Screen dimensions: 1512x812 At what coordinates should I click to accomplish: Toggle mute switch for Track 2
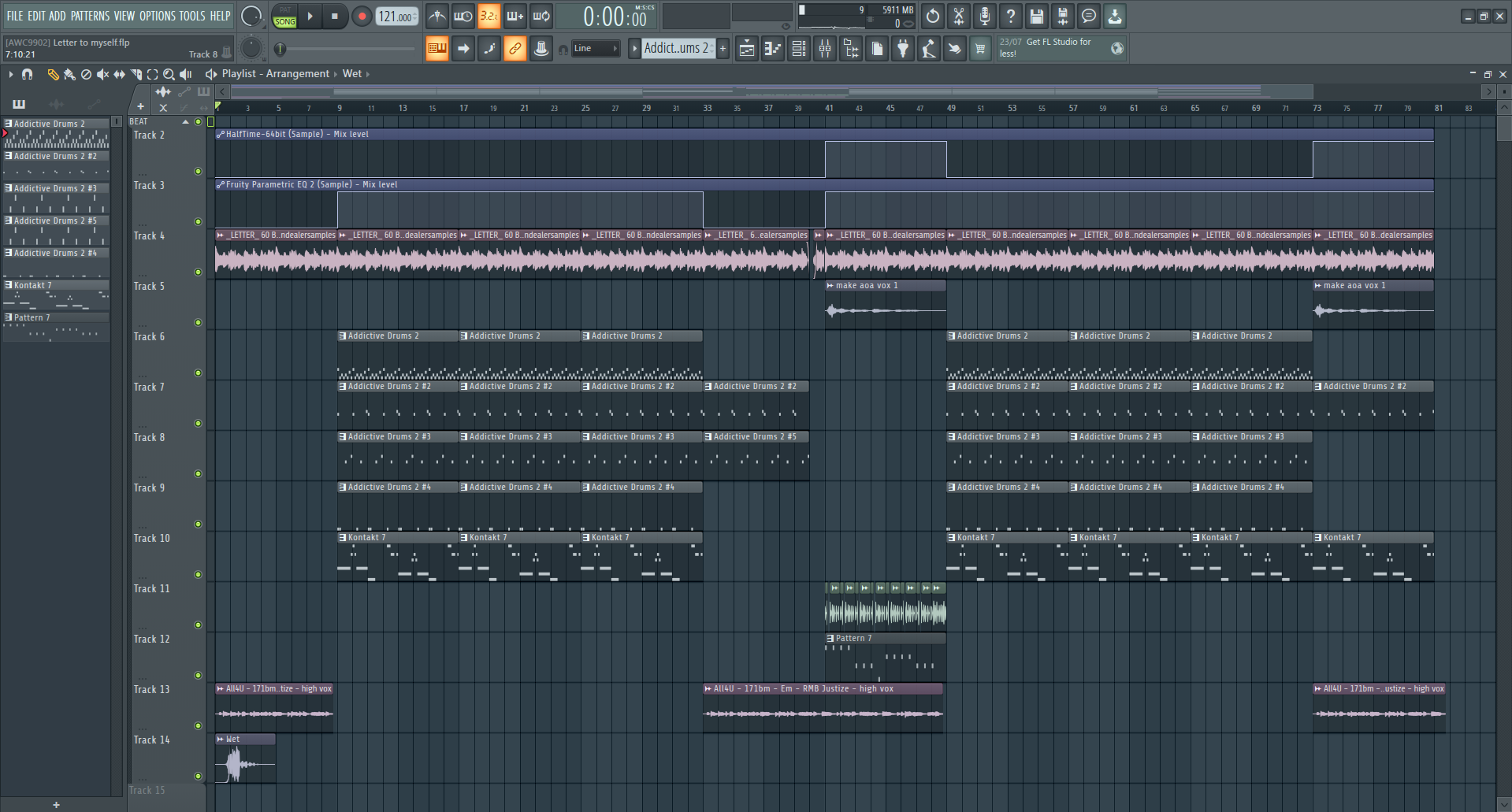198,171
